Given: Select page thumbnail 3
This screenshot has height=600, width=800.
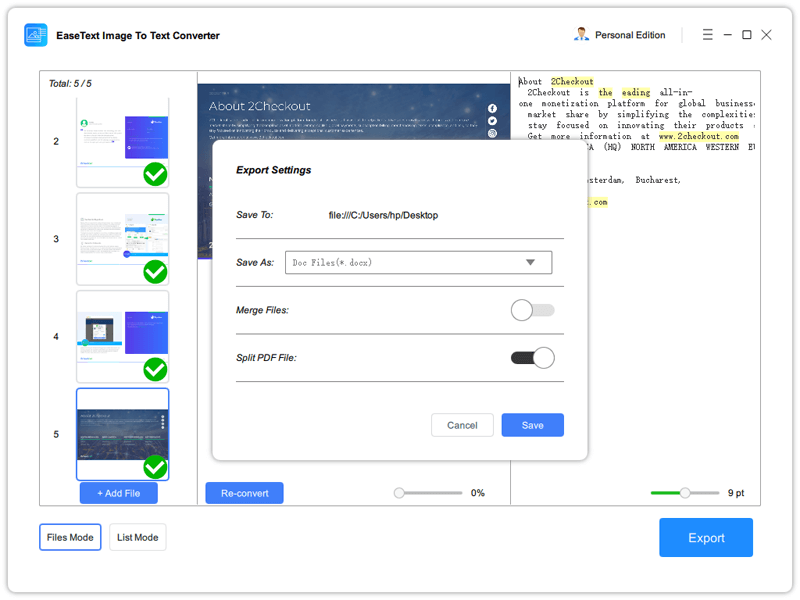Looking at the screenshot, I should (122, 239).
